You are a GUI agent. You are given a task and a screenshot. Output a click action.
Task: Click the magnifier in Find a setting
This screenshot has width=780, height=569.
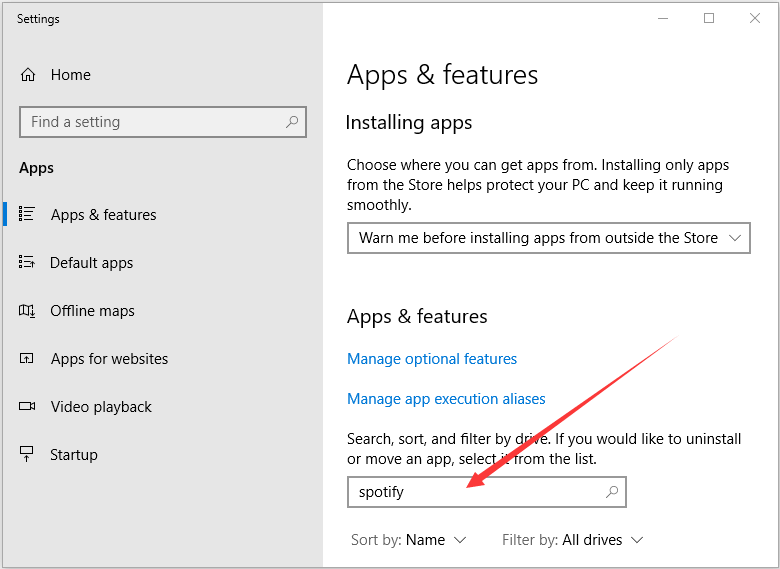292,121
